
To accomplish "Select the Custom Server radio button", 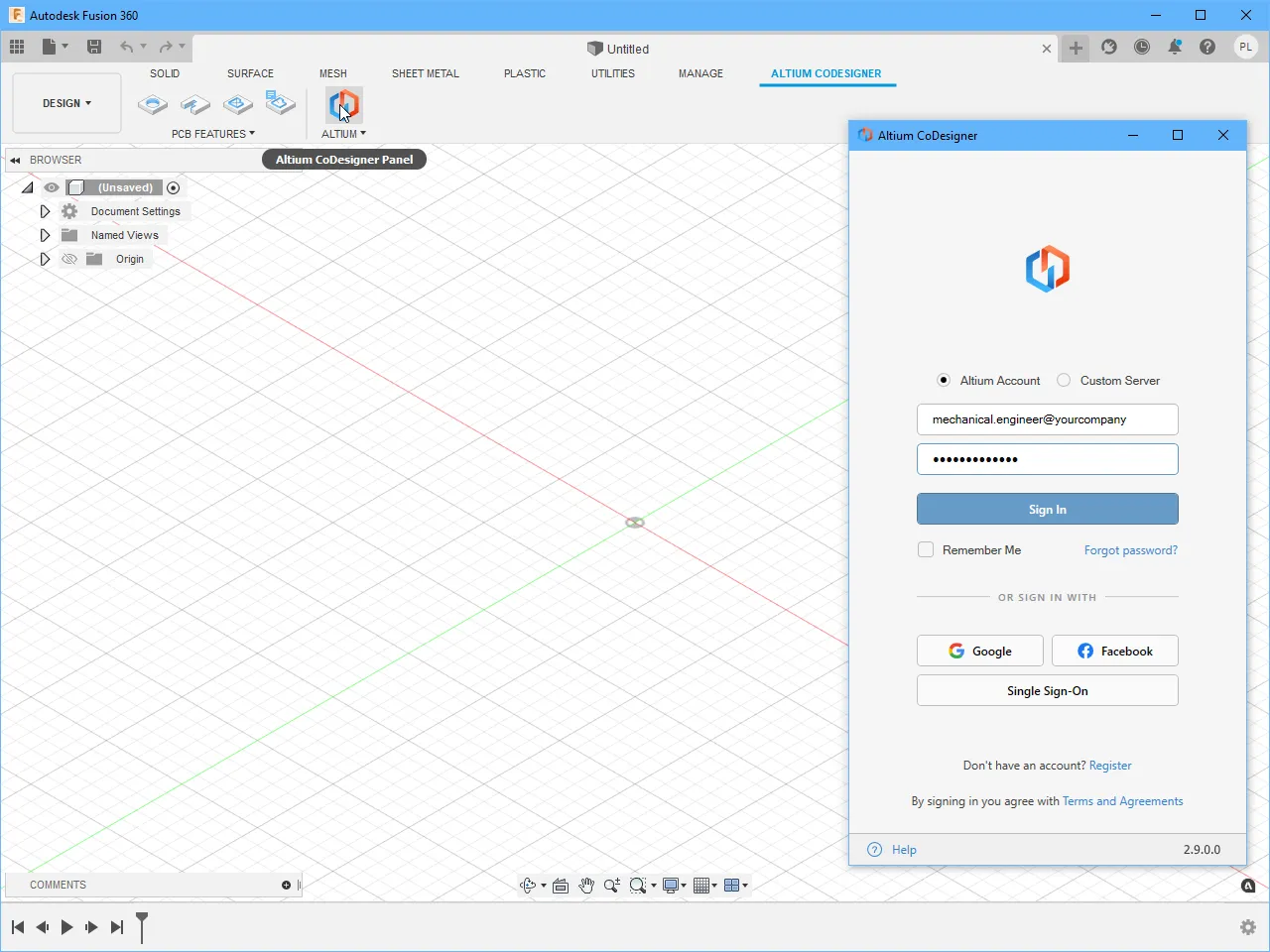I will tap(1064, 380).
